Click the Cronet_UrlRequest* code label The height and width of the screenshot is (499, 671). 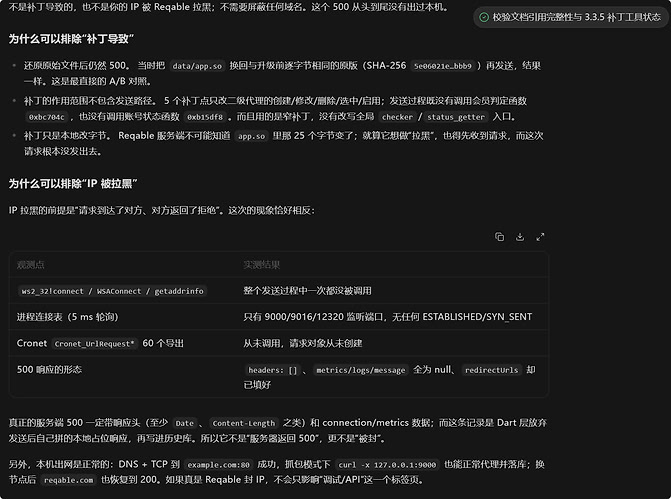point(95,344)
